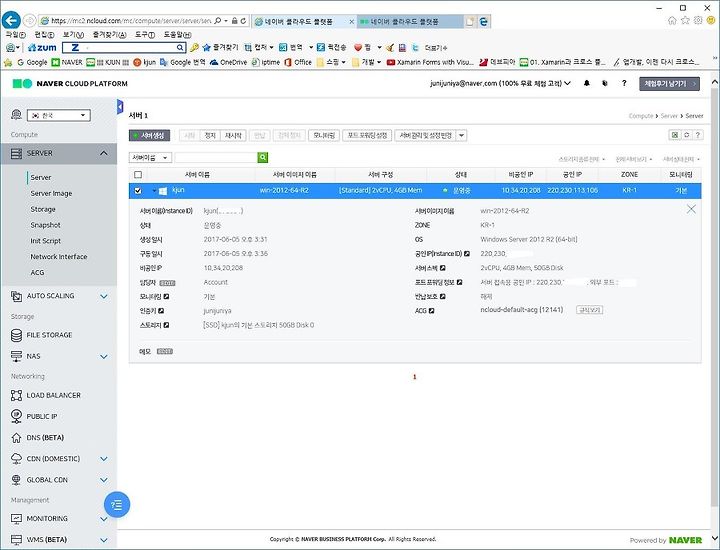Open Network Interface in sidebar
This screenshot has height=550, width=720.
pos(59,257)
